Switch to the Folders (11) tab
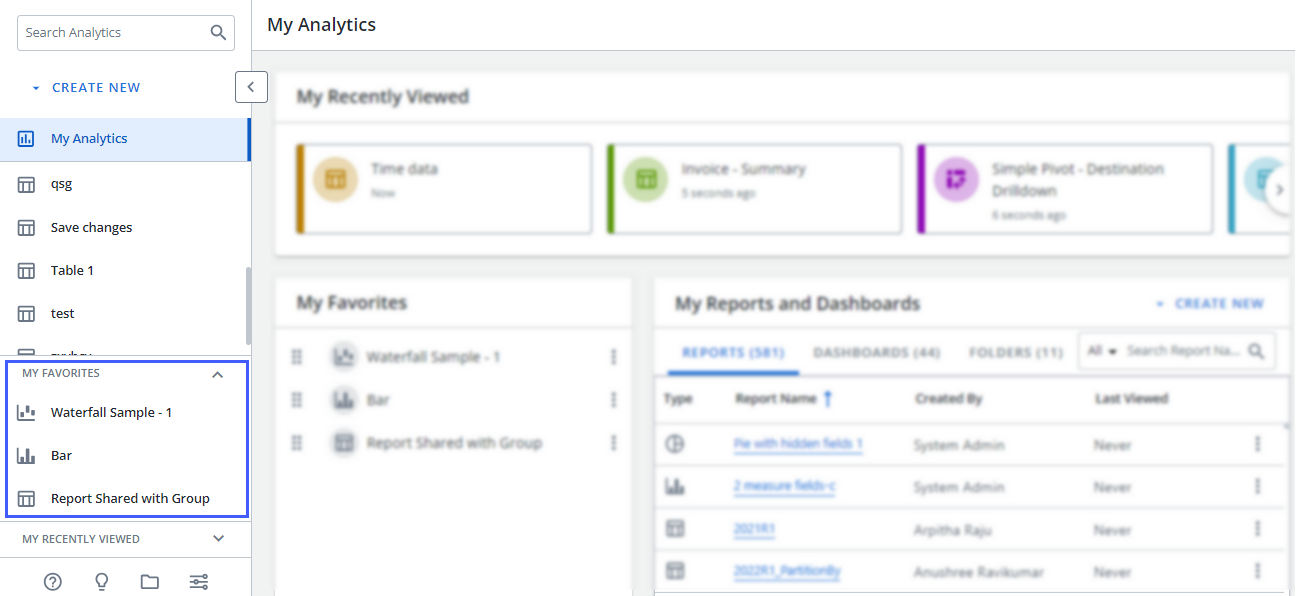The image size is (1310, 596). 1015,353
